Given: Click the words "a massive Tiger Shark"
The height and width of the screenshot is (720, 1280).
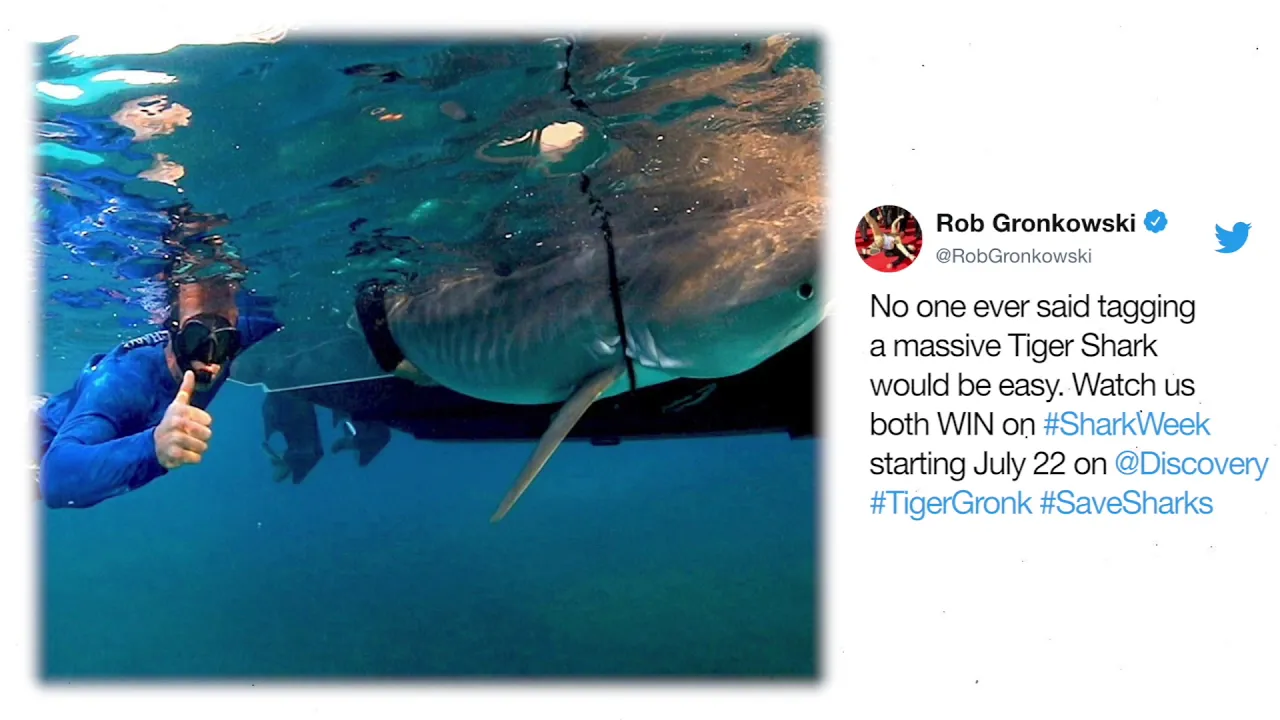Looking at the screenshot, I should click(1013, 346).
